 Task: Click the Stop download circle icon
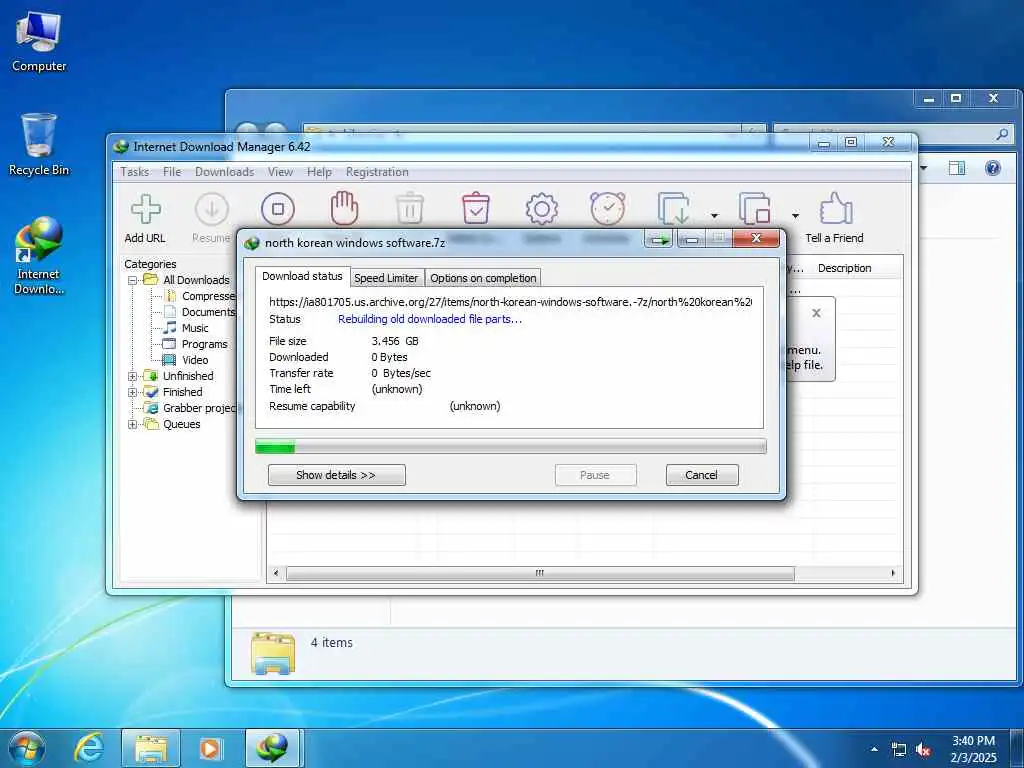pyautogui.click(x=278, y=210)
